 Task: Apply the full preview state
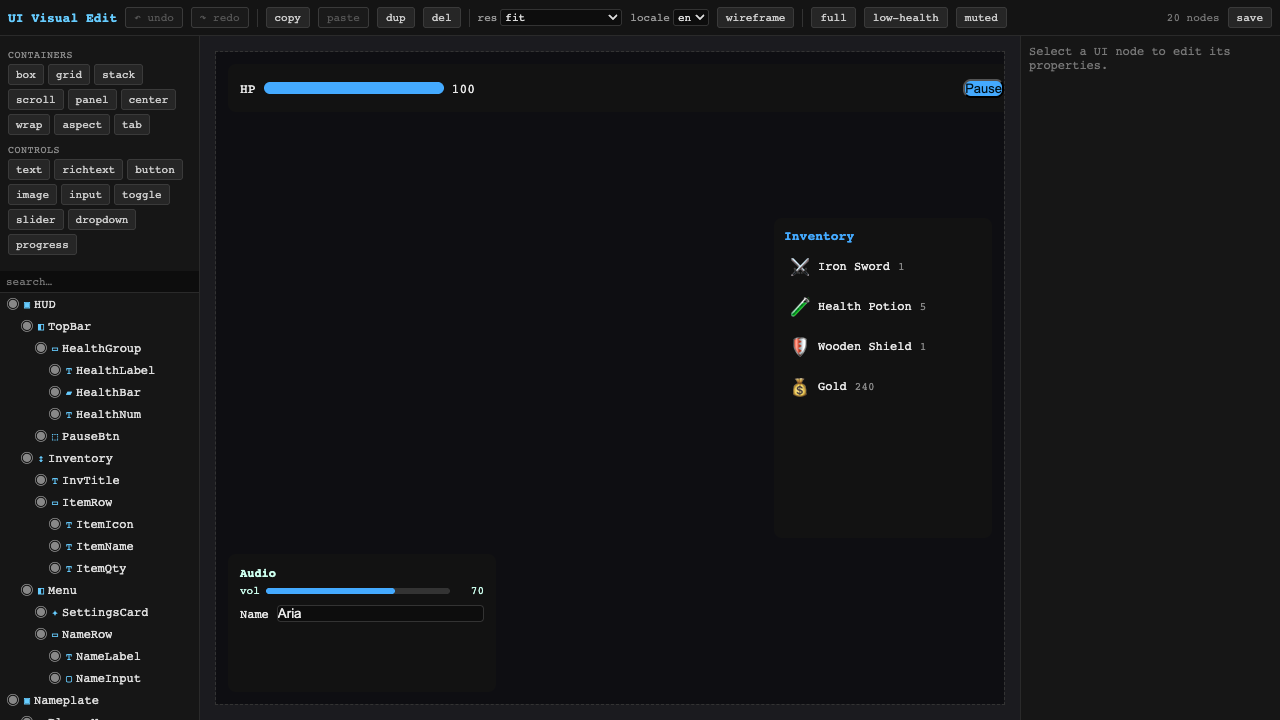click(833, 18)
